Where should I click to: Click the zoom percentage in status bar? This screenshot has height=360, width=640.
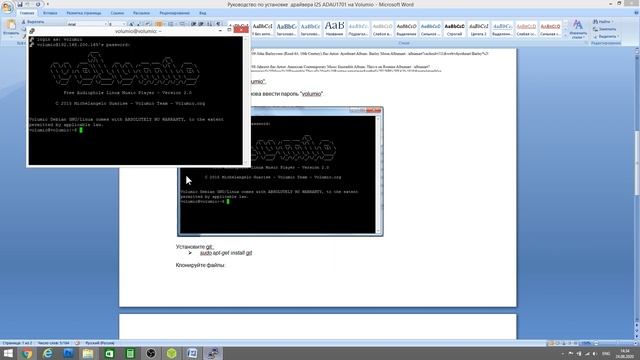586,343
